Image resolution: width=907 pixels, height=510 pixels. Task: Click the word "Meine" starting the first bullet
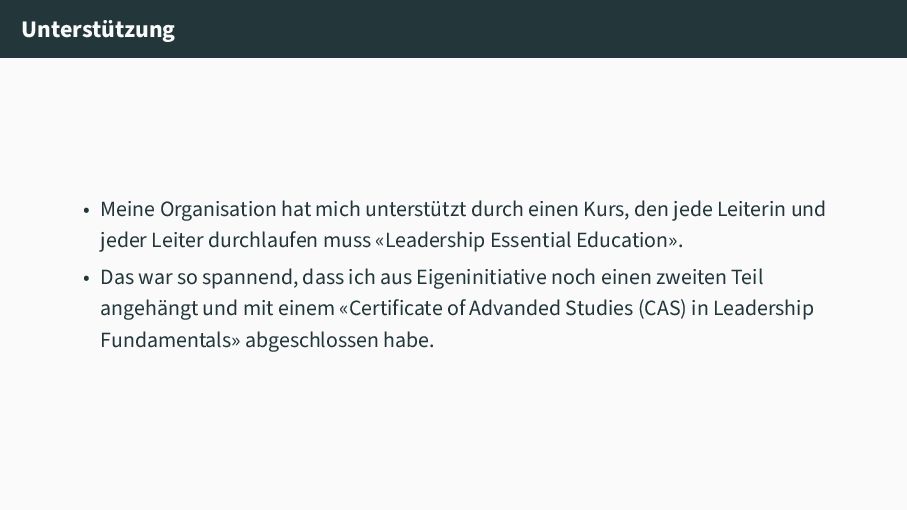tap(127, 209)
